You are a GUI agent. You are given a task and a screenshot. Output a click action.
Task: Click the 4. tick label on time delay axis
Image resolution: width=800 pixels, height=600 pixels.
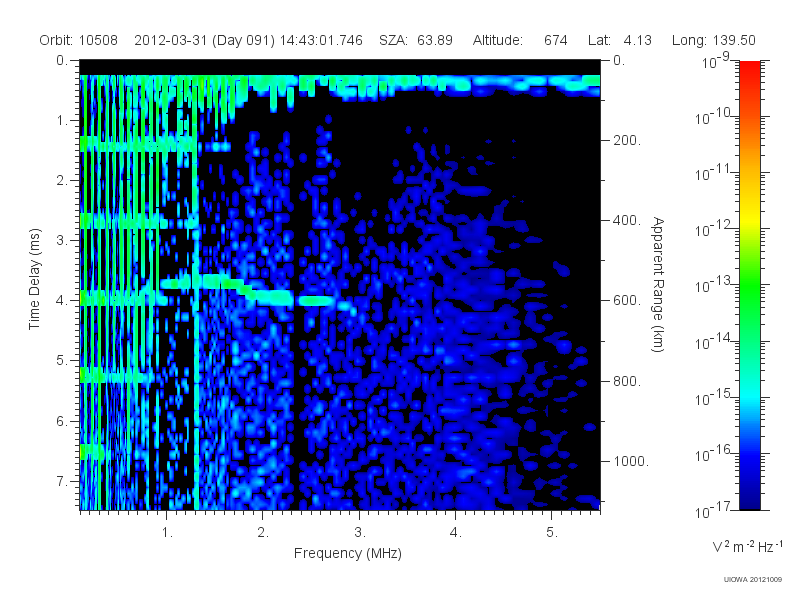[x=62, y=301]
